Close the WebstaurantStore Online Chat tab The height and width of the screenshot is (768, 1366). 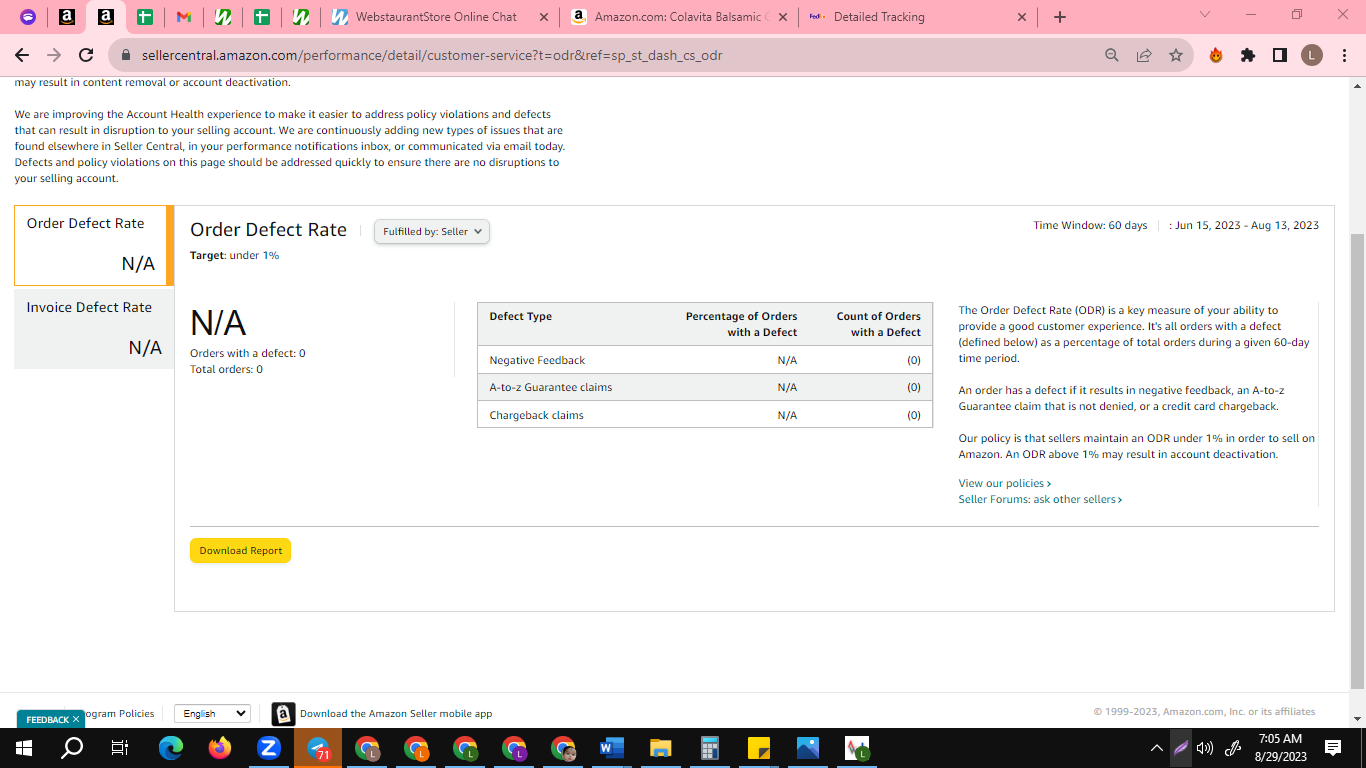click(x=543, y=17)
